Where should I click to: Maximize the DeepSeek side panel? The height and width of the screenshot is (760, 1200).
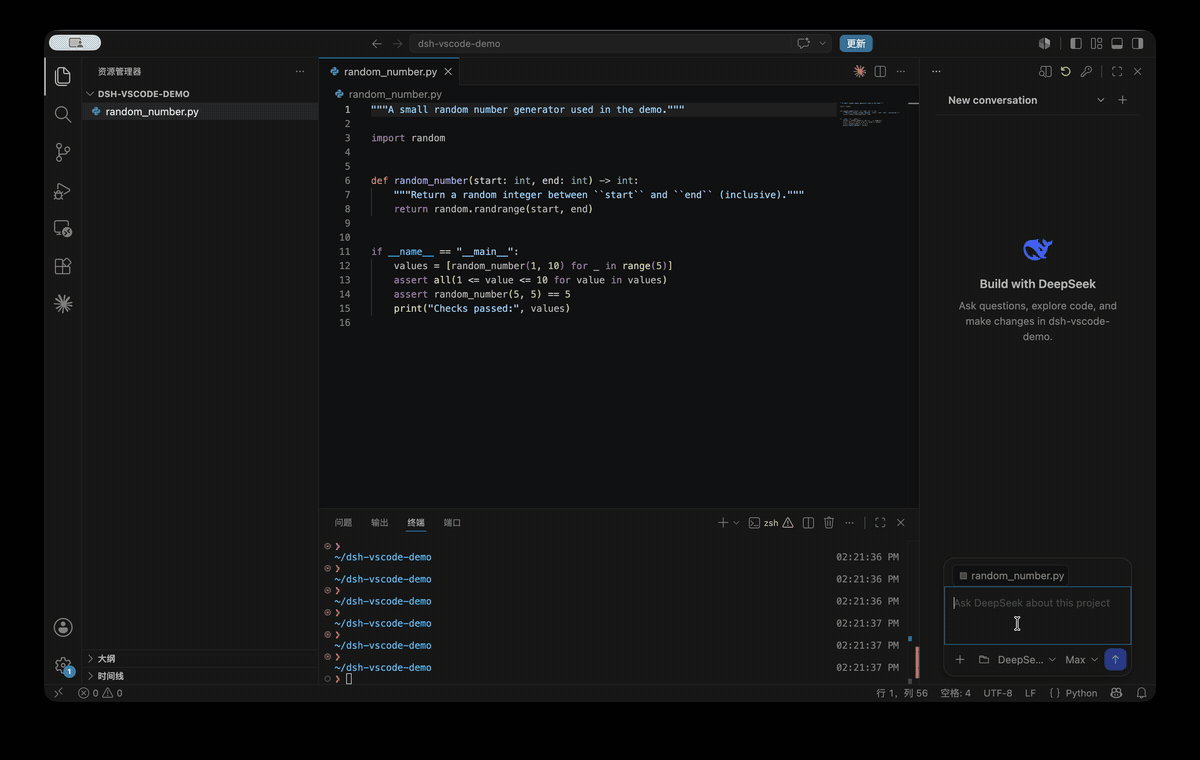pyautogui.click(x=1117, y=72)
